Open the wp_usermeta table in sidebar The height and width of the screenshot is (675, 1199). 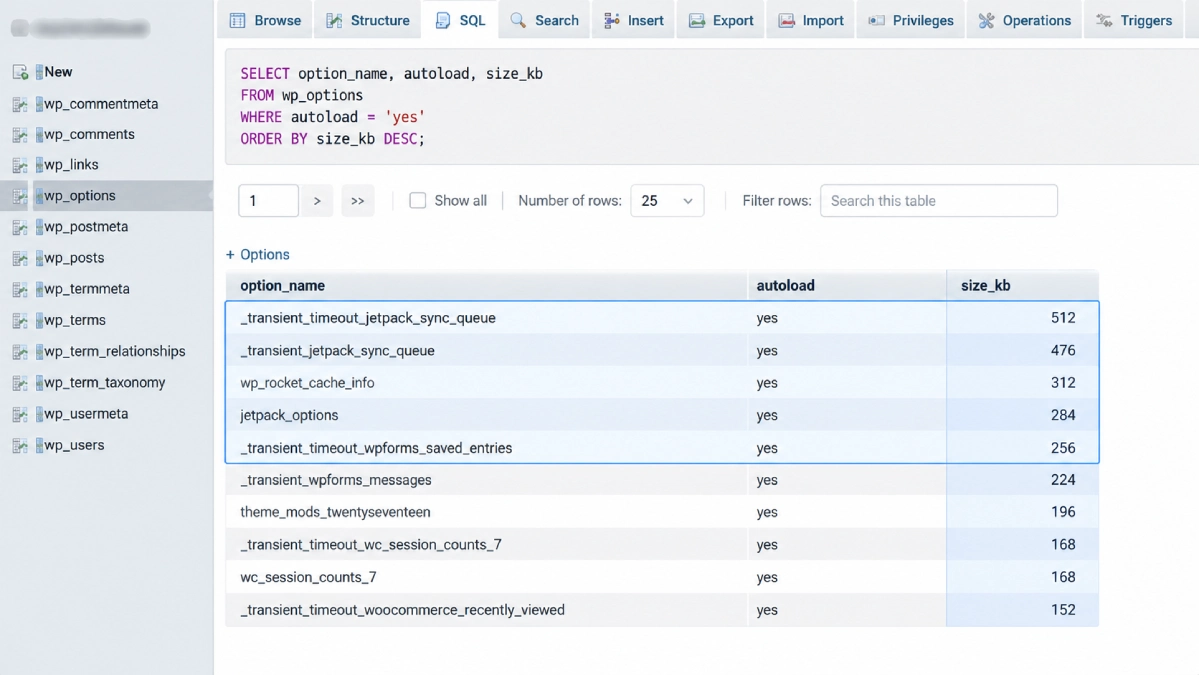click(x=86, y=414)
